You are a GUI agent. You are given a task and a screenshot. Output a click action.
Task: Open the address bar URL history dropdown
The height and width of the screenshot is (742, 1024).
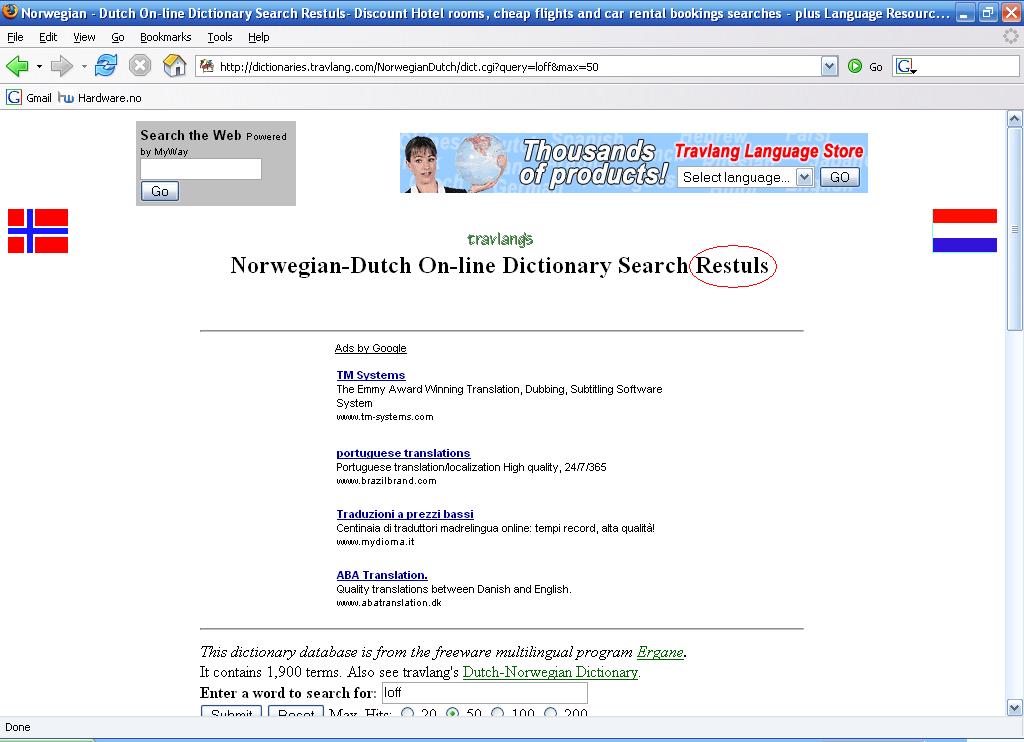tap(829, 66)
